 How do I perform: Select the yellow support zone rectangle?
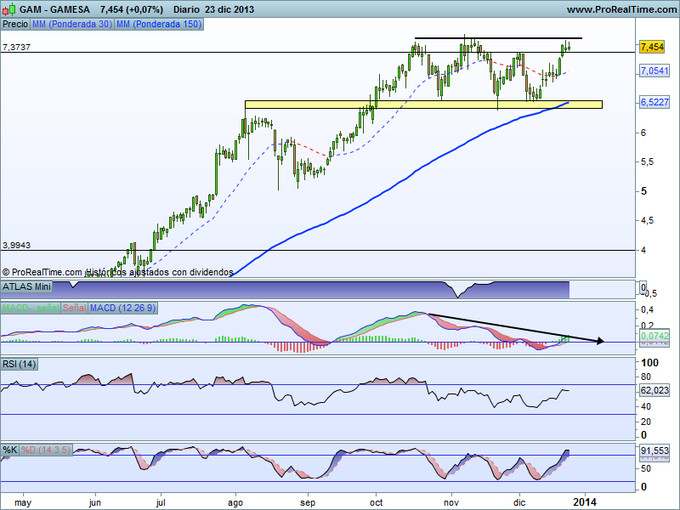click(x=423, y=104)
